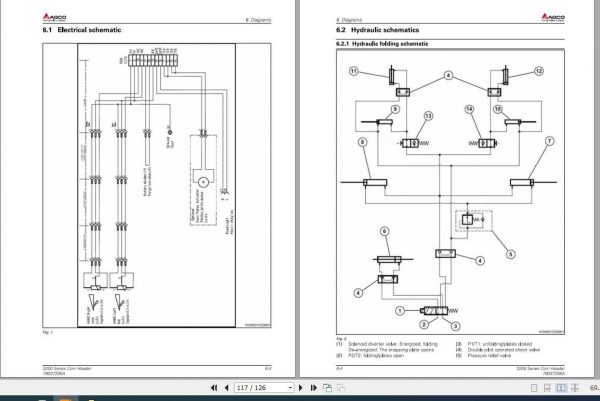Click callout number 11 at the top left
This screenshot has height=401, width=600.
(354, 71)
